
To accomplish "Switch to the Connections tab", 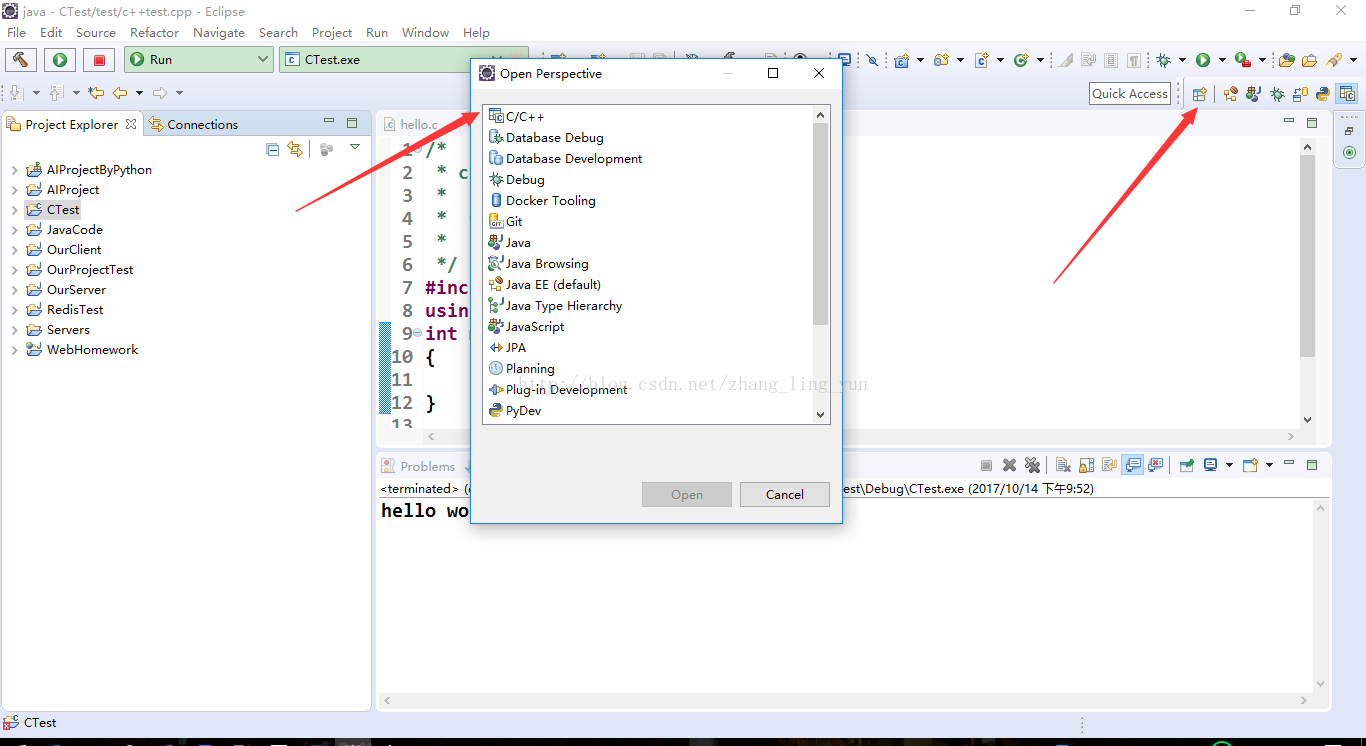I will [x=194, y=124].
